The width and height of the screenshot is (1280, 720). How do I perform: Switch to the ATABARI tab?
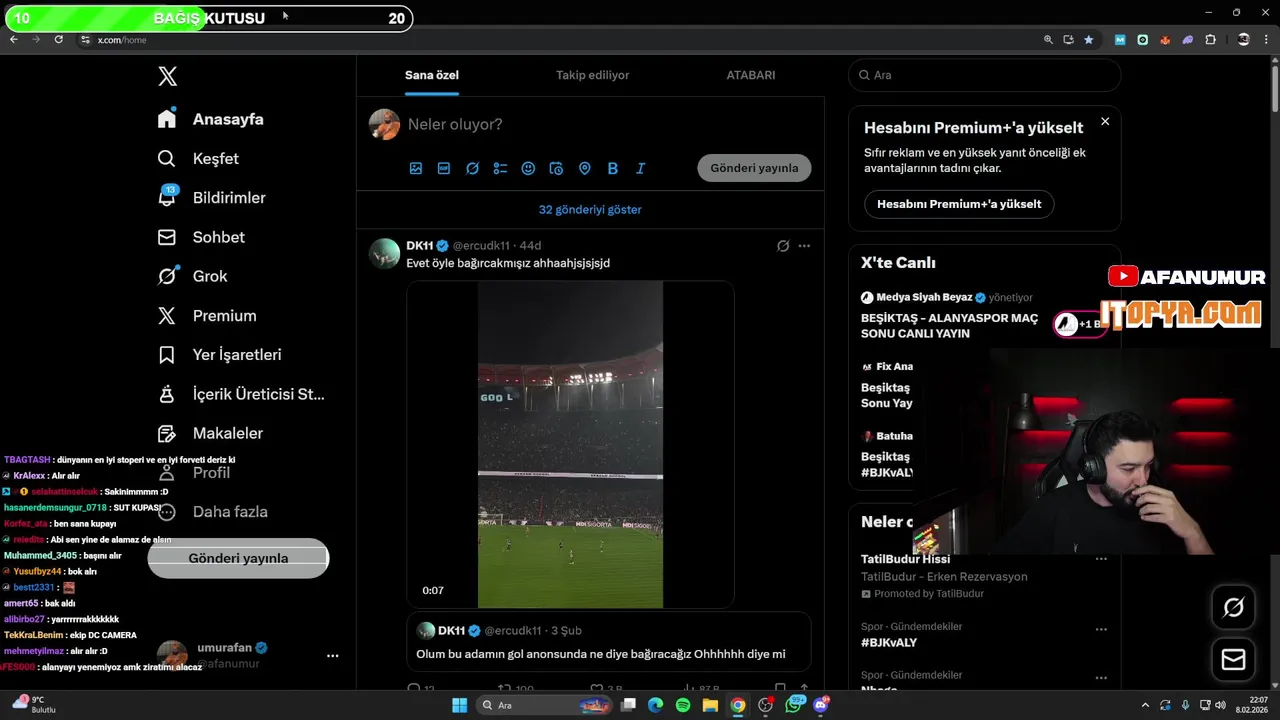(751, 75)
